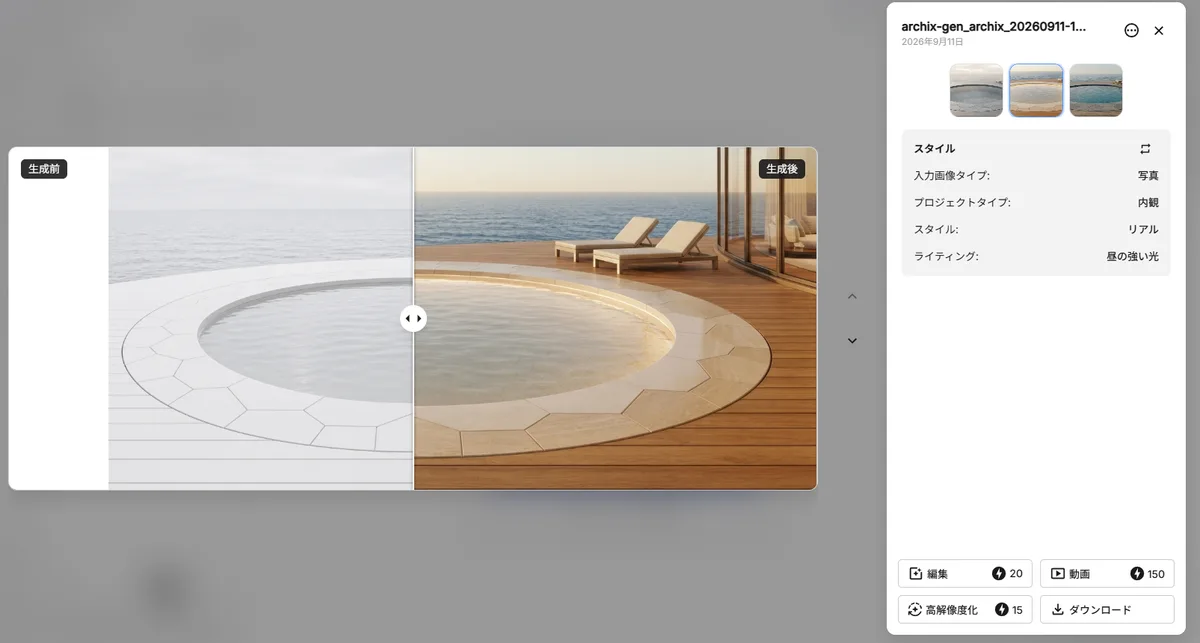
Task: Close the image detail panel
Action: pyautogui.click(x=1159, y=31)
